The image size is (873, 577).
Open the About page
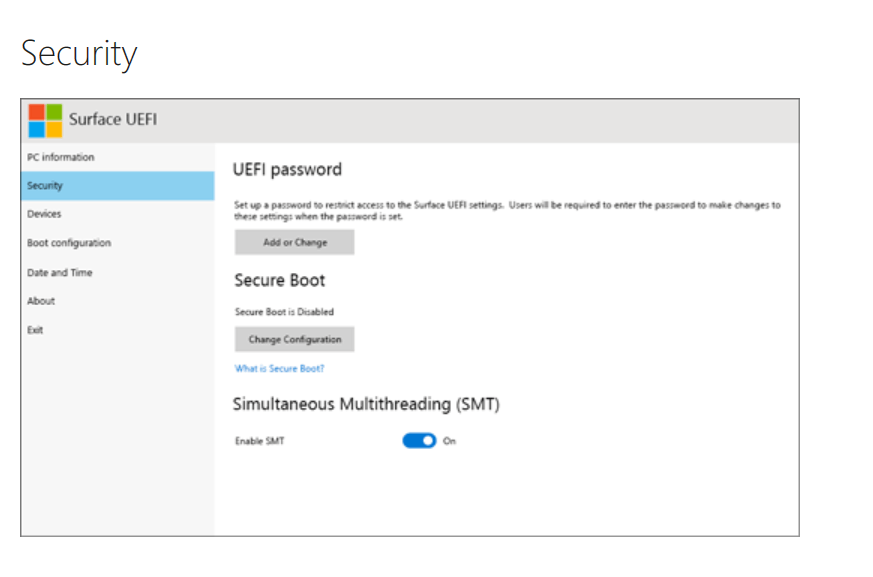coord(117,301)
